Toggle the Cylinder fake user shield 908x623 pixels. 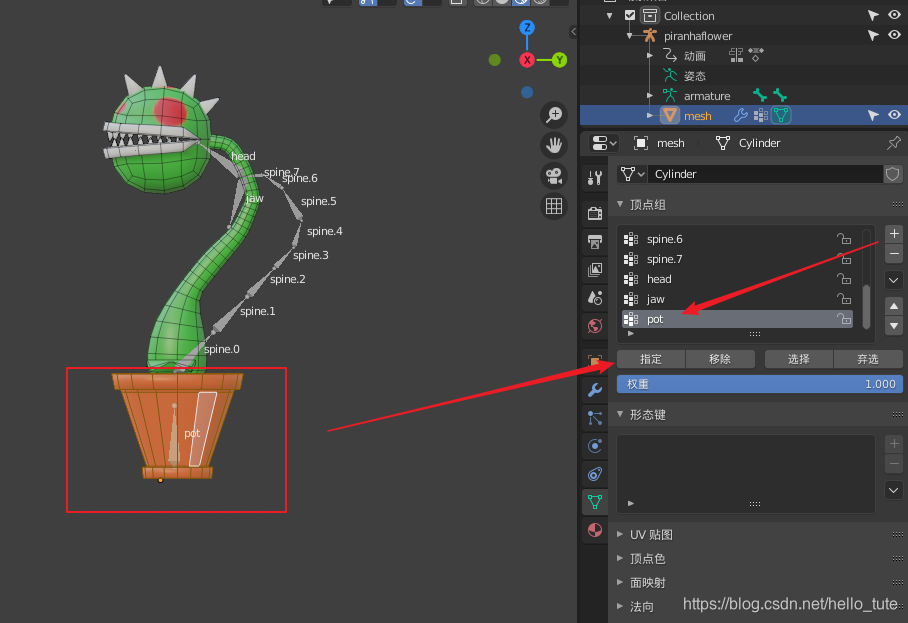coord(892,174)
